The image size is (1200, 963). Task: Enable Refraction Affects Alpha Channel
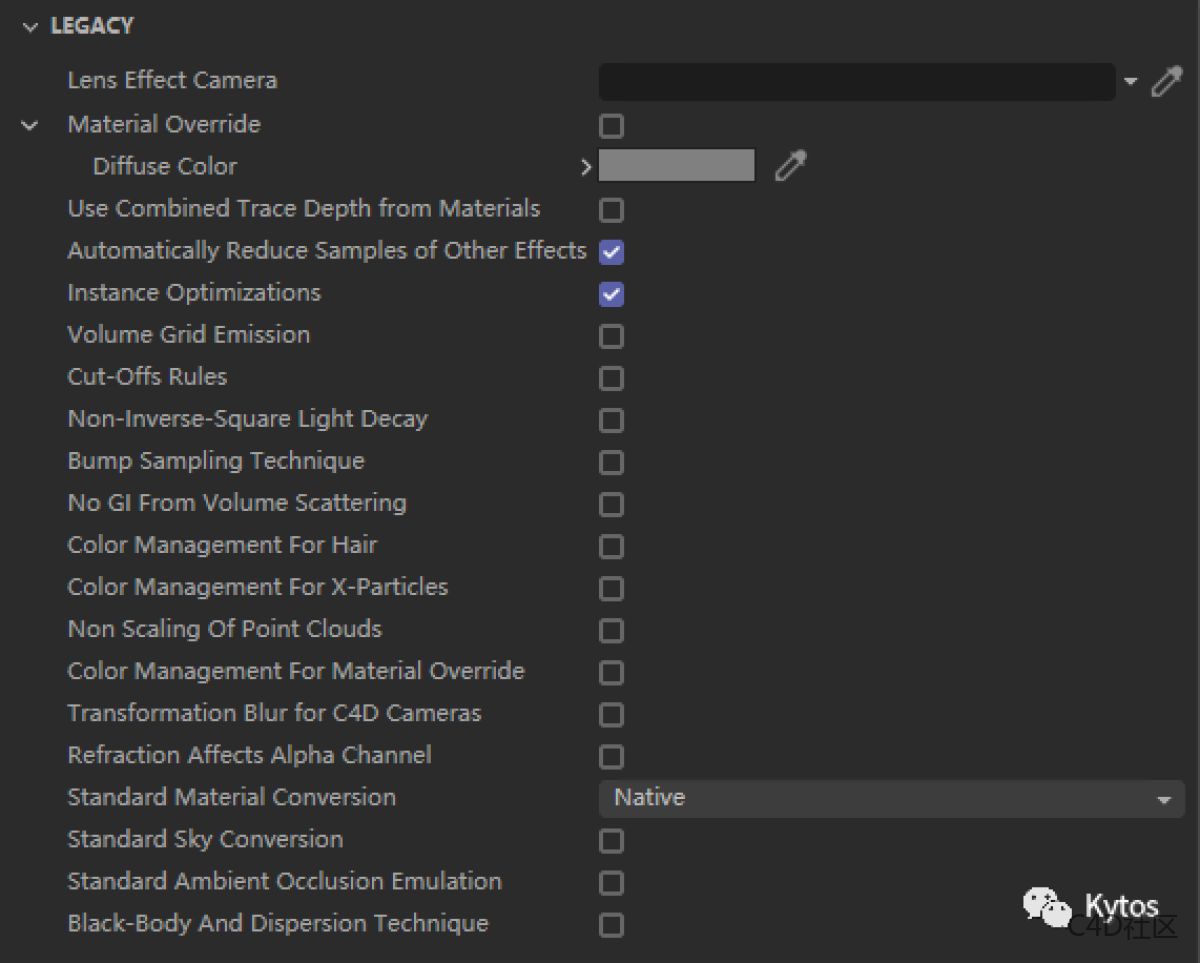point(611,756)
